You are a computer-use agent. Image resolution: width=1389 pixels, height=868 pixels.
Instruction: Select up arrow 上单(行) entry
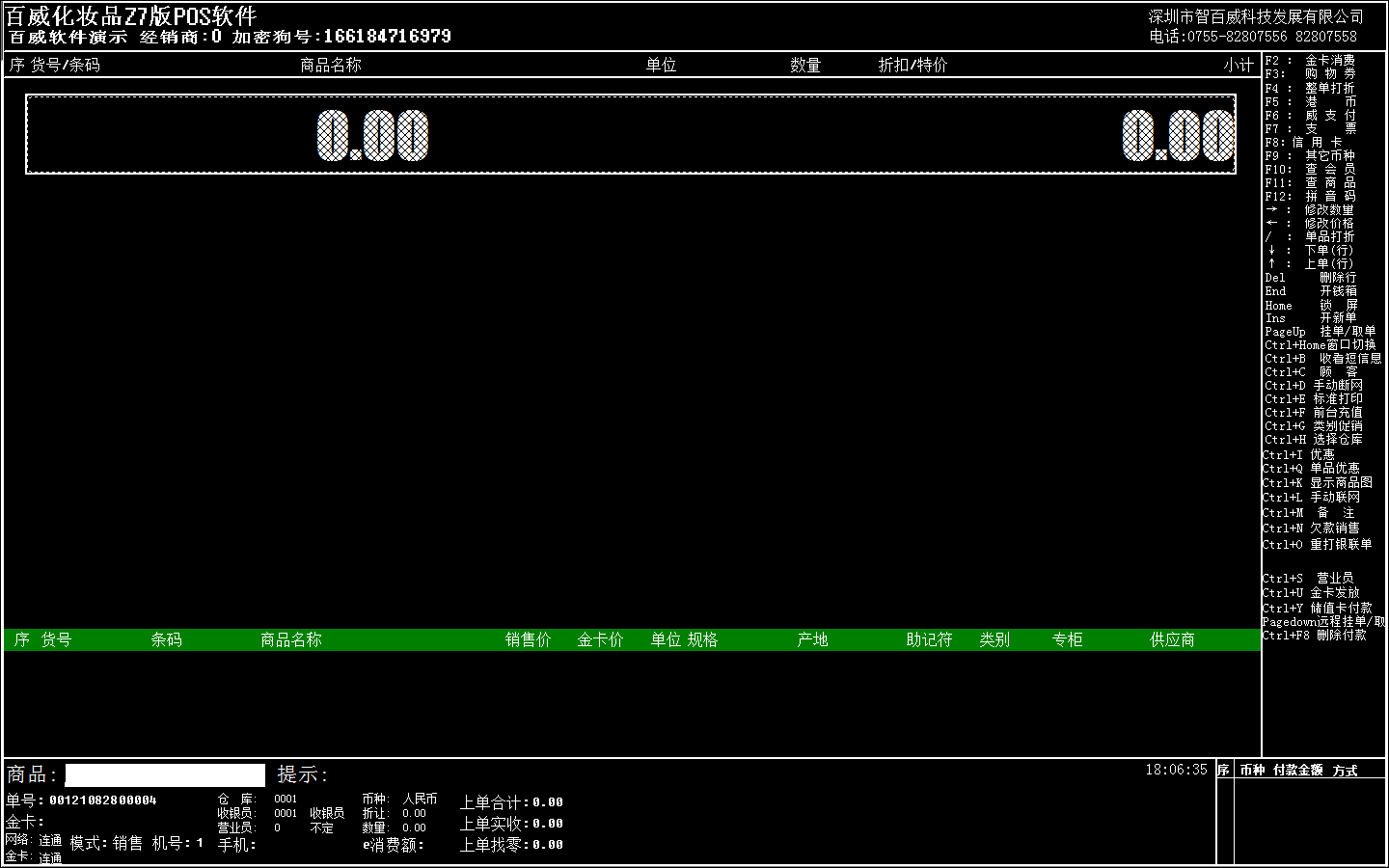(x=1310, y=263)
